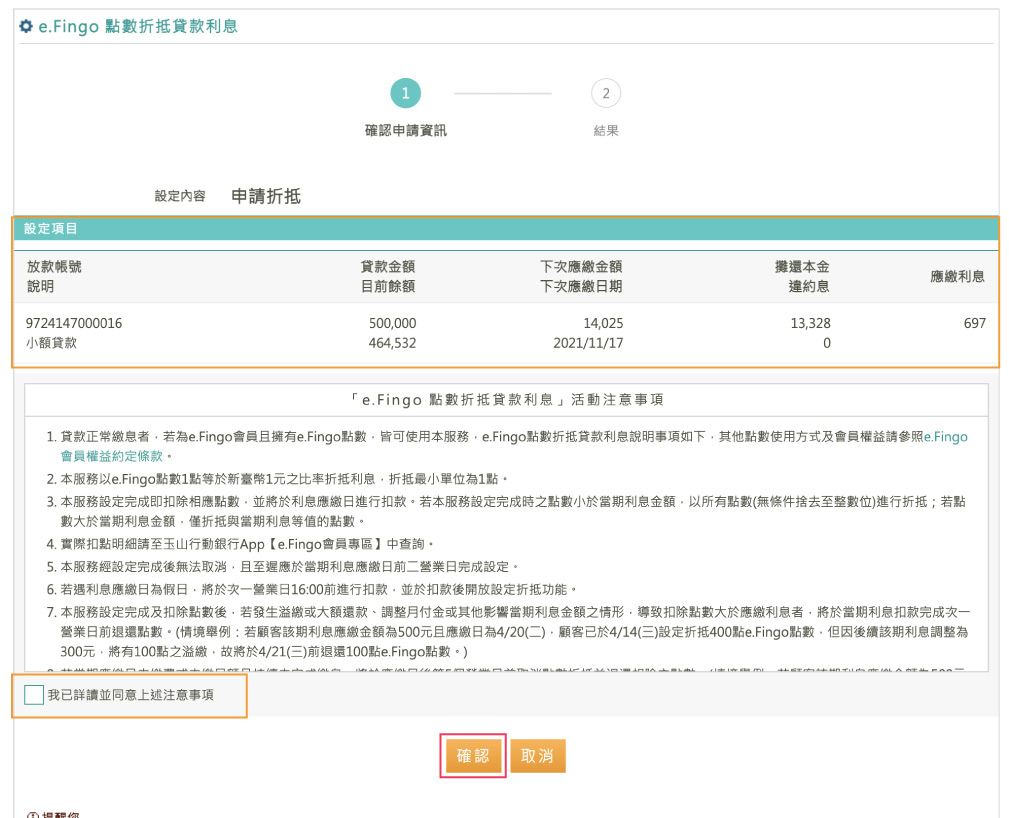Click principal repayment value 13,328

[x=810, y=323]
